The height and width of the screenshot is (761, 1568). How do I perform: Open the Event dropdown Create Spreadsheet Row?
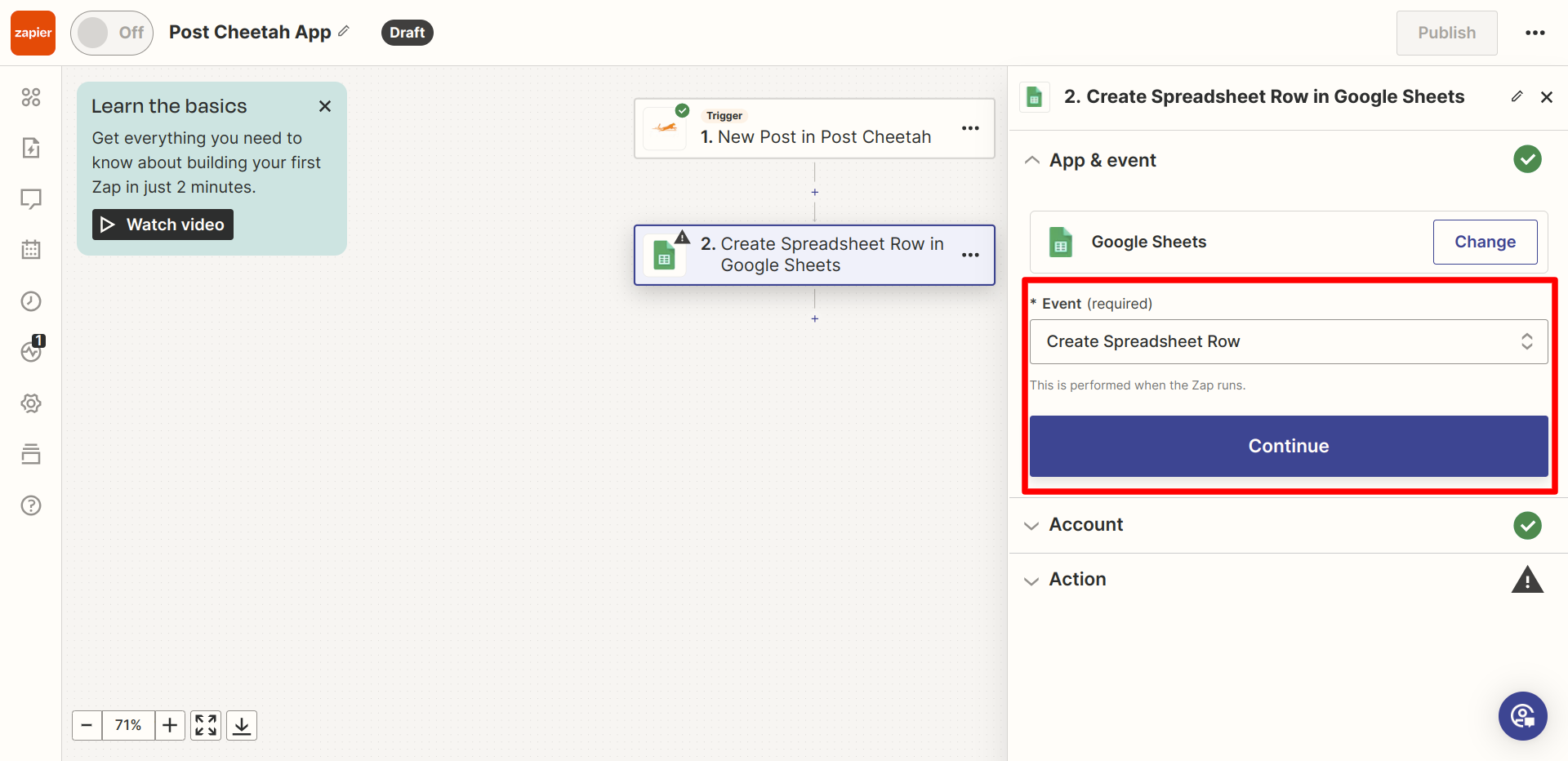[x=1289, y=341]
